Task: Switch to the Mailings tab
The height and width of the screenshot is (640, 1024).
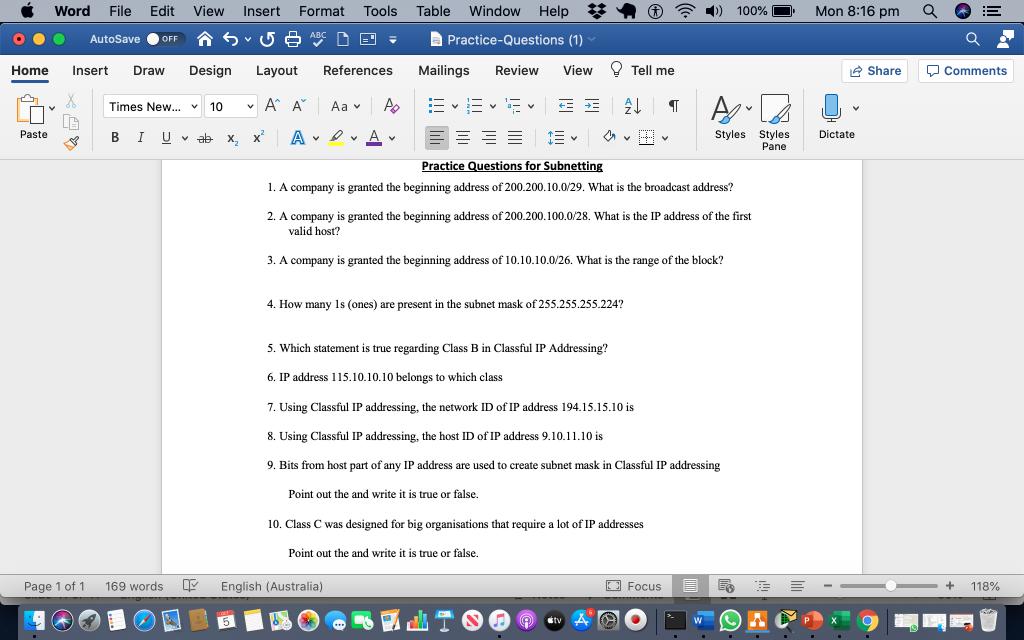Action: (443, 71)
